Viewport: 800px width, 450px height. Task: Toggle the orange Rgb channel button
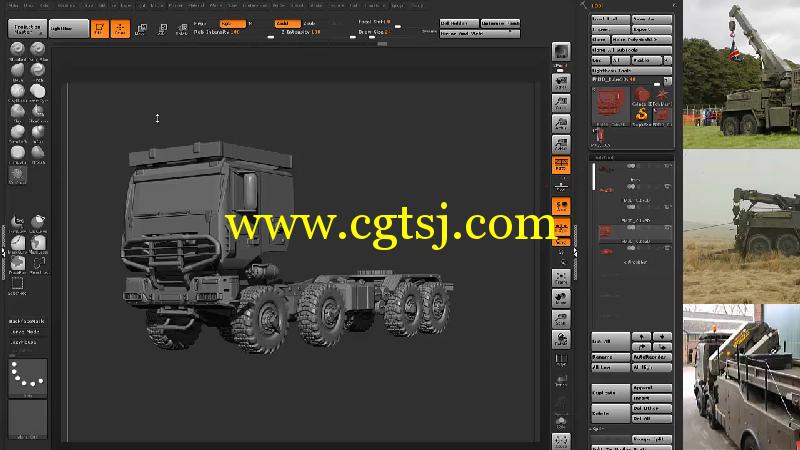[232, 23]
